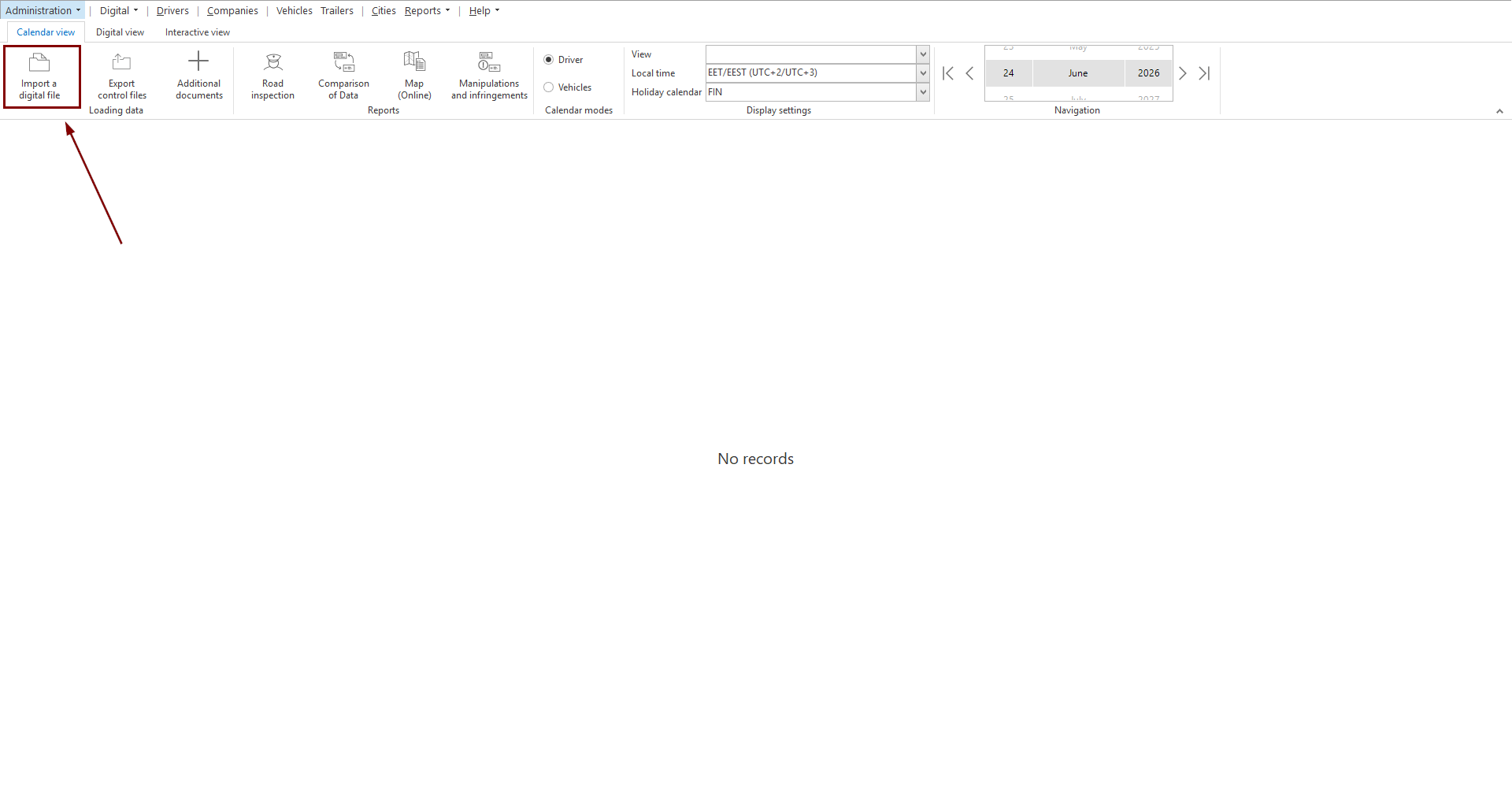This screenshot has height=795, width=1512.
Task: Switch to the Calendar view tab
Action: 46,32
